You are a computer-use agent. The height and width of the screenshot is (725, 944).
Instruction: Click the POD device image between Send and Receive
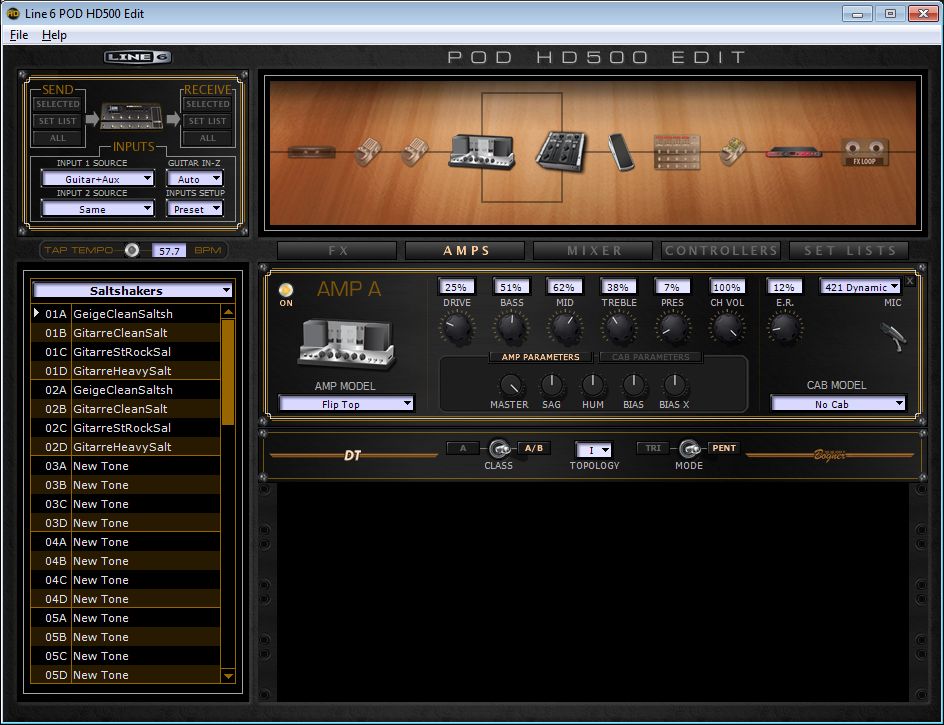pos(132,116)
